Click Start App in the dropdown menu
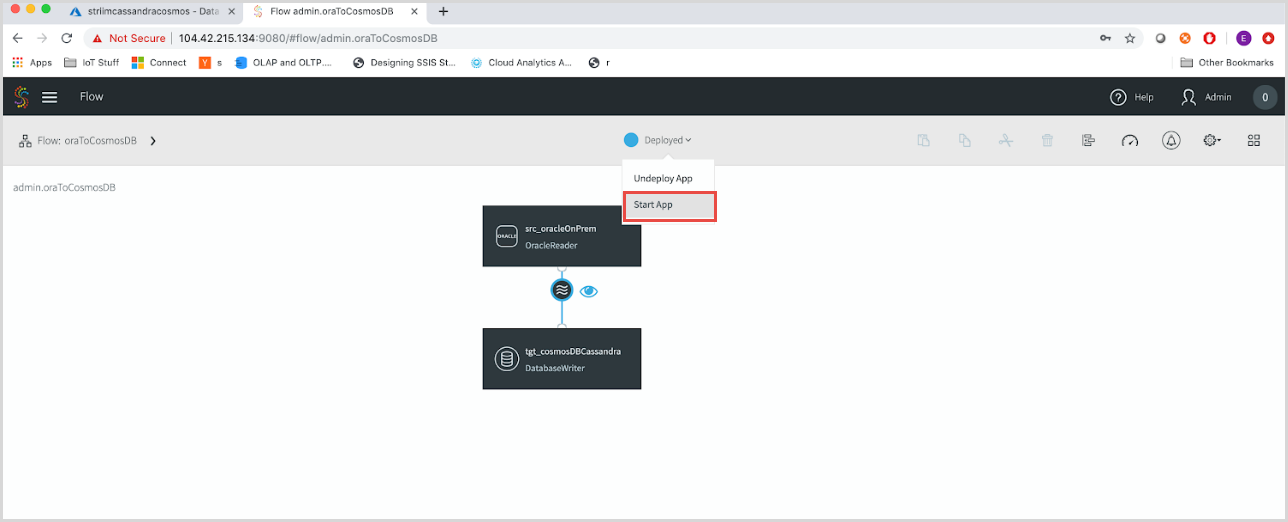Image resolution: width=1288 pixels, height=522 pixels. tap(668, 205)
